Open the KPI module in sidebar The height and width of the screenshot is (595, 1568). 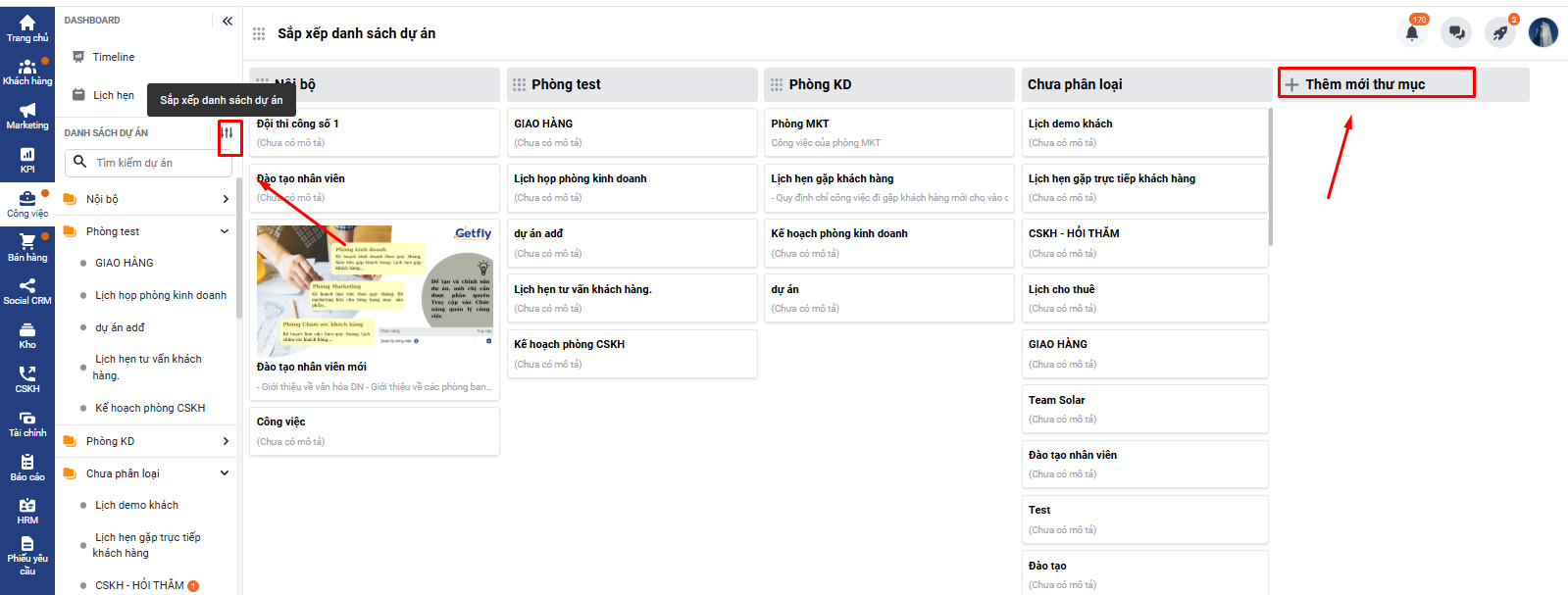click(27, 161)
